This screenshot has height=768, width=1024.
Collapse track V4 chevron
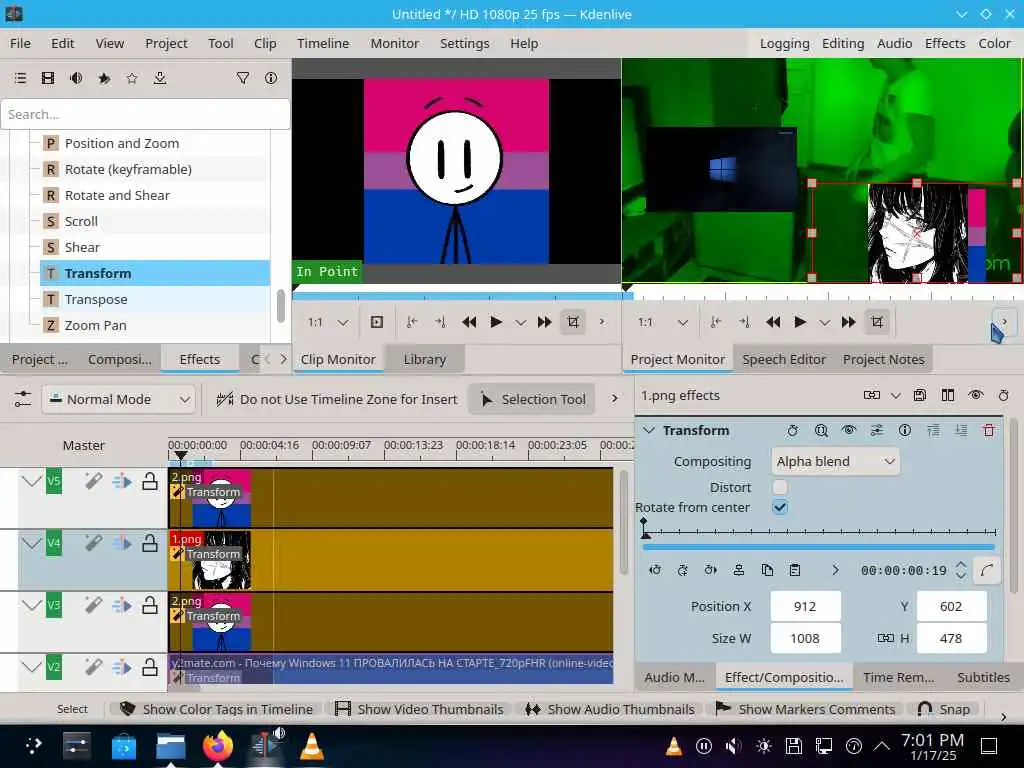31,543
